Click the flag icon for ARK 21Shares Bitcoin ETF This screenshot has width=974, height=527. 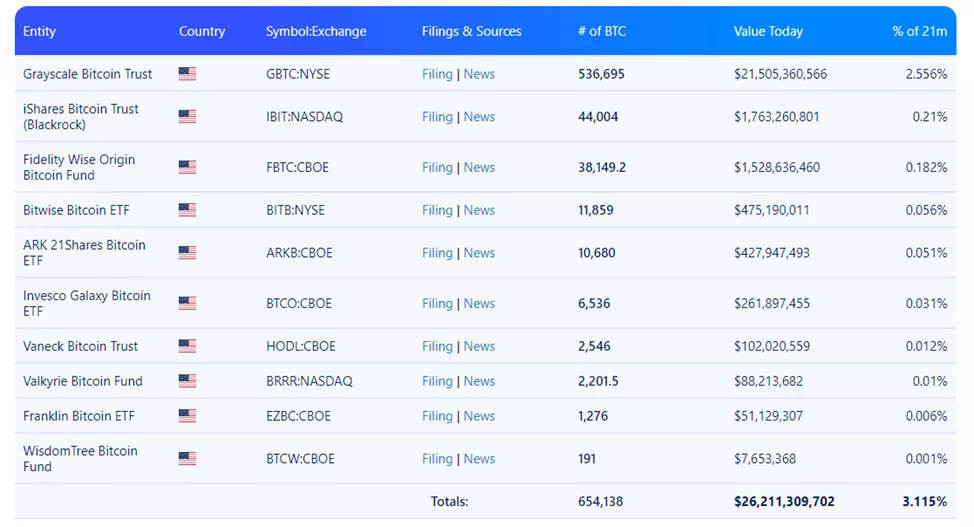(x=187, y=253)
